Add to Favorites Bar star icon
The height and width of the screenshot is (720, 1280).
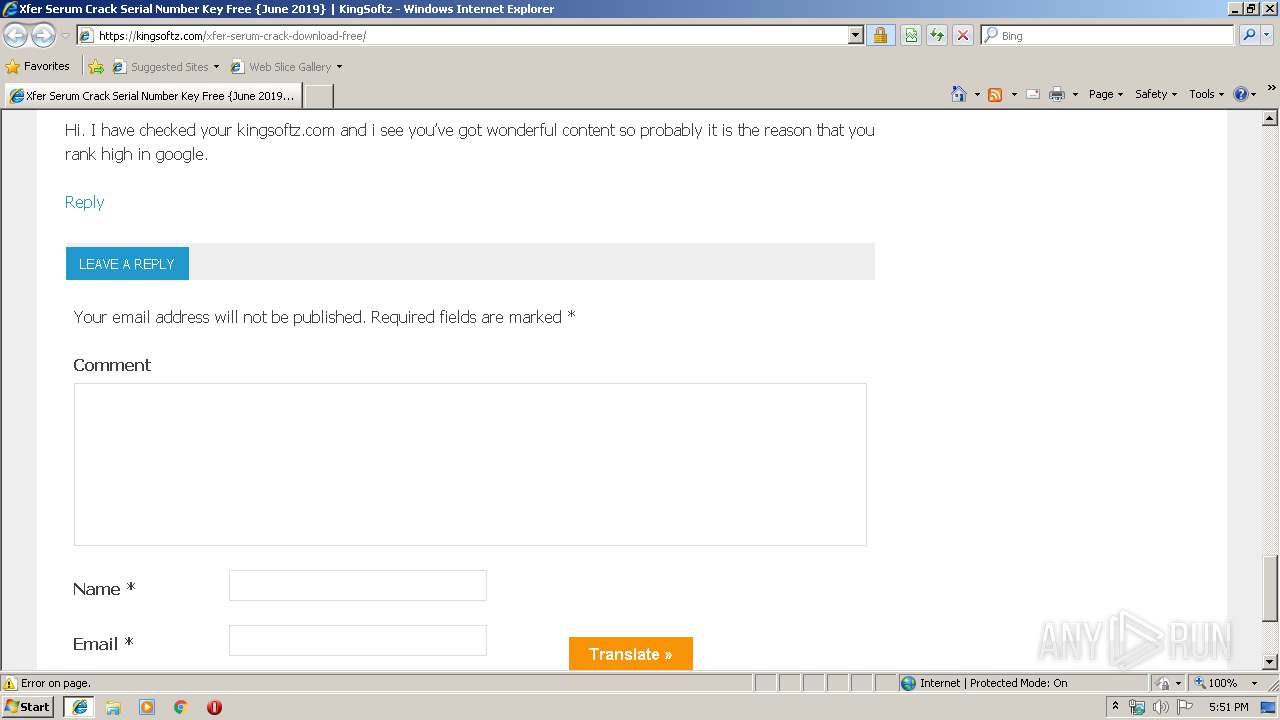click(96, 67)
